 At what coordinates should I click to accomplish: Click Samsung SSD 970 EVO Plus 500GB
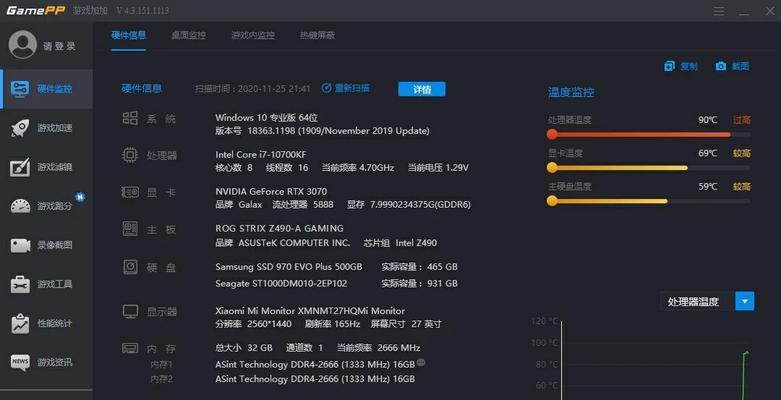click(x=288, y=267)
